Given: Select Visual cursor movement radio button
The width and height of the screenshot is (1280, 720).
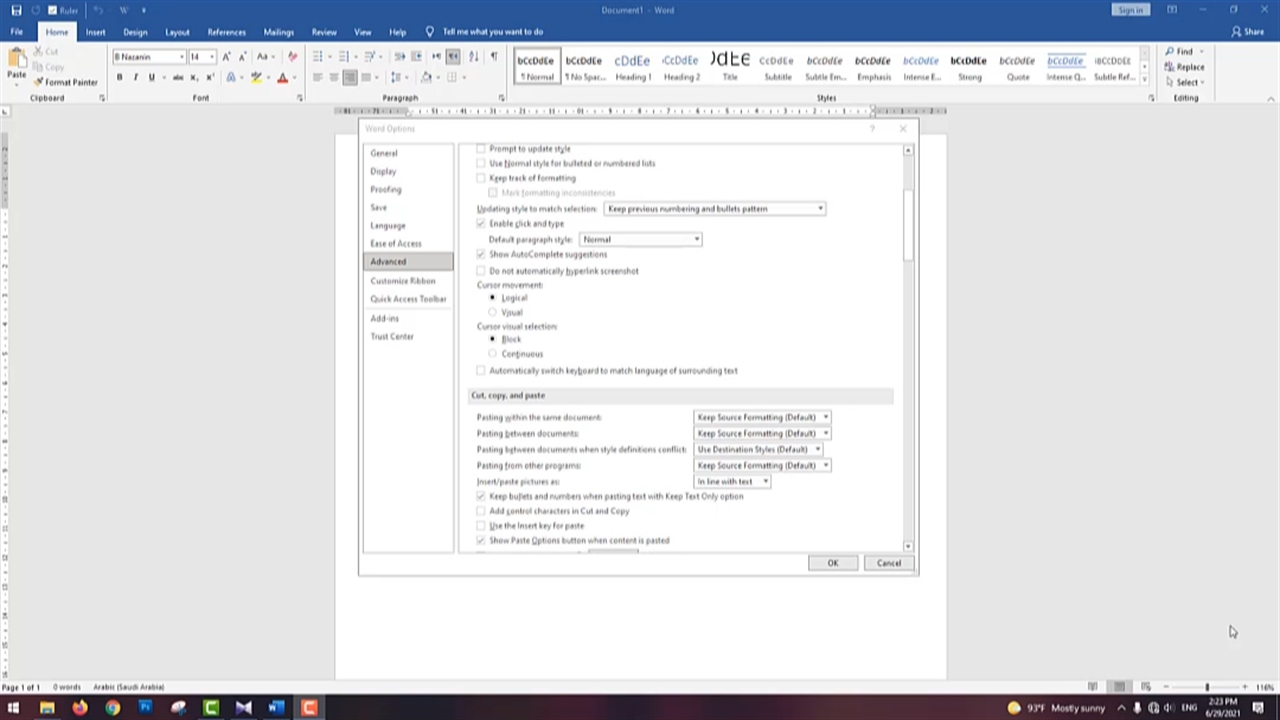Looking at the screenshot, I should pos(492,312).
